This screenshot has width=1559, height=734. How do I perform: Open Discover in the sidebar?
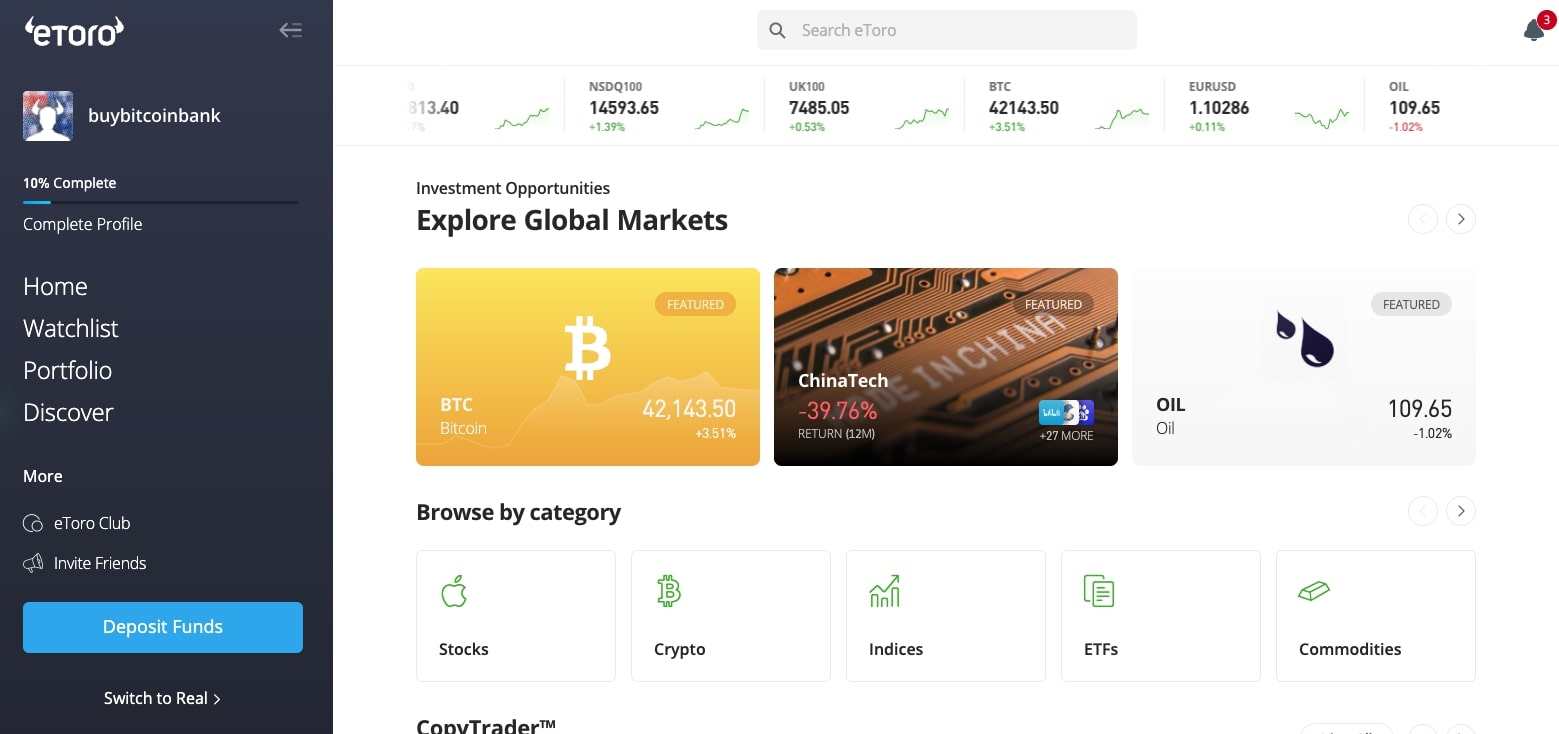point(68,412)
